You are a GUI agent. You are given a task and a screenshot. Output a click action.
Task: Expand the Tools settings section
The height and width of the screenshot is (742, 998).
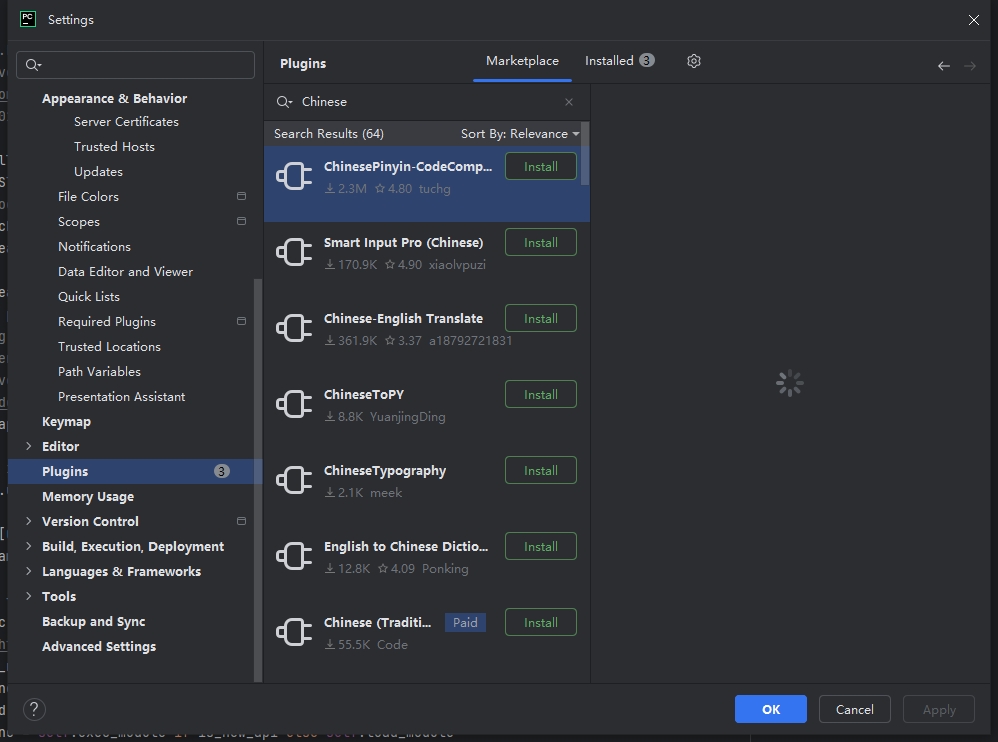coord(28,596)
